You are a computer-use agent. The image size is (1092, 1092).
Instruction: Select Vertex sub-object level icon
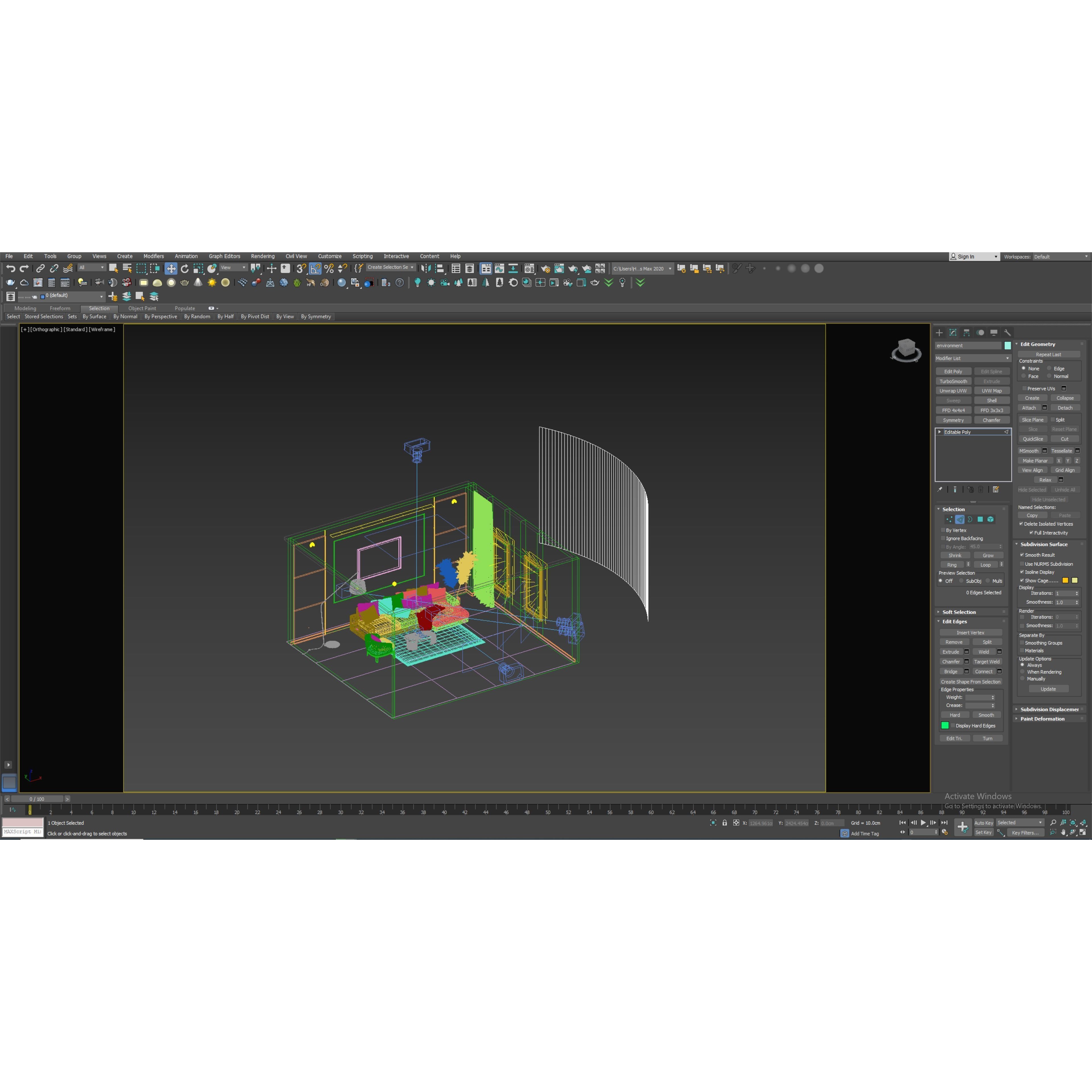pos(949,519)
